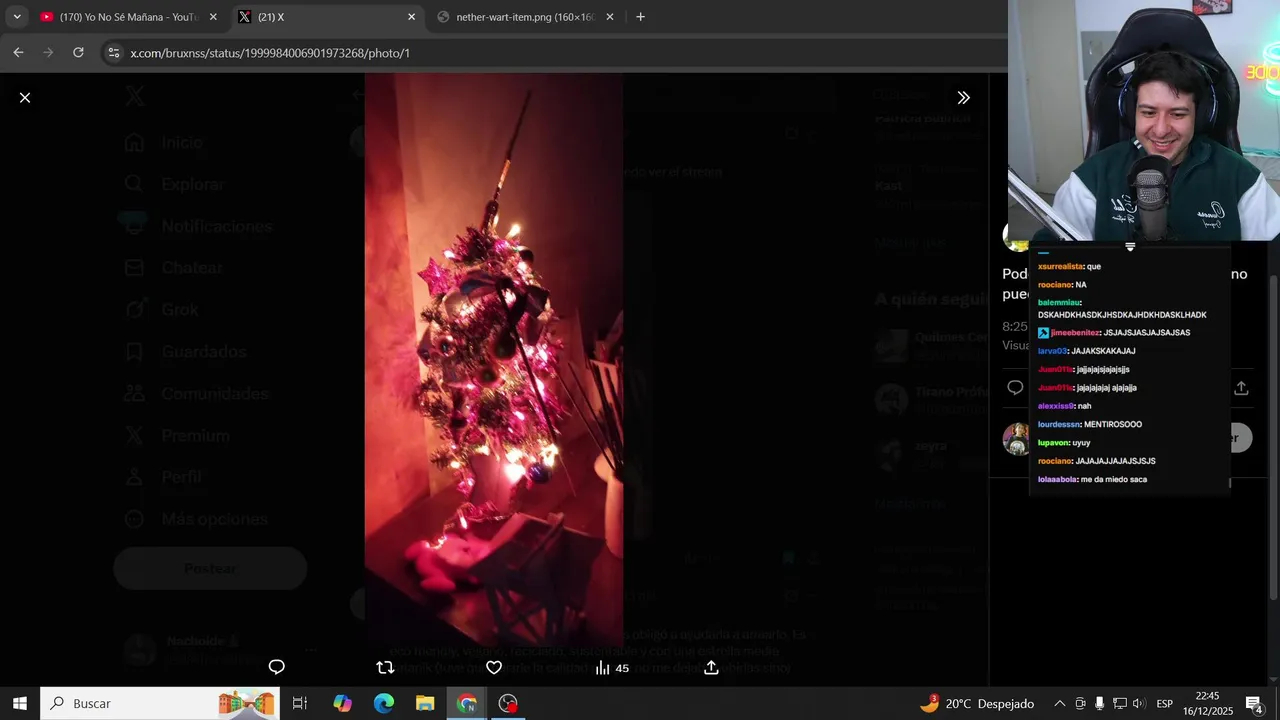
Task: Open the tab search dropdown arrow
Action: pos(17,17)
